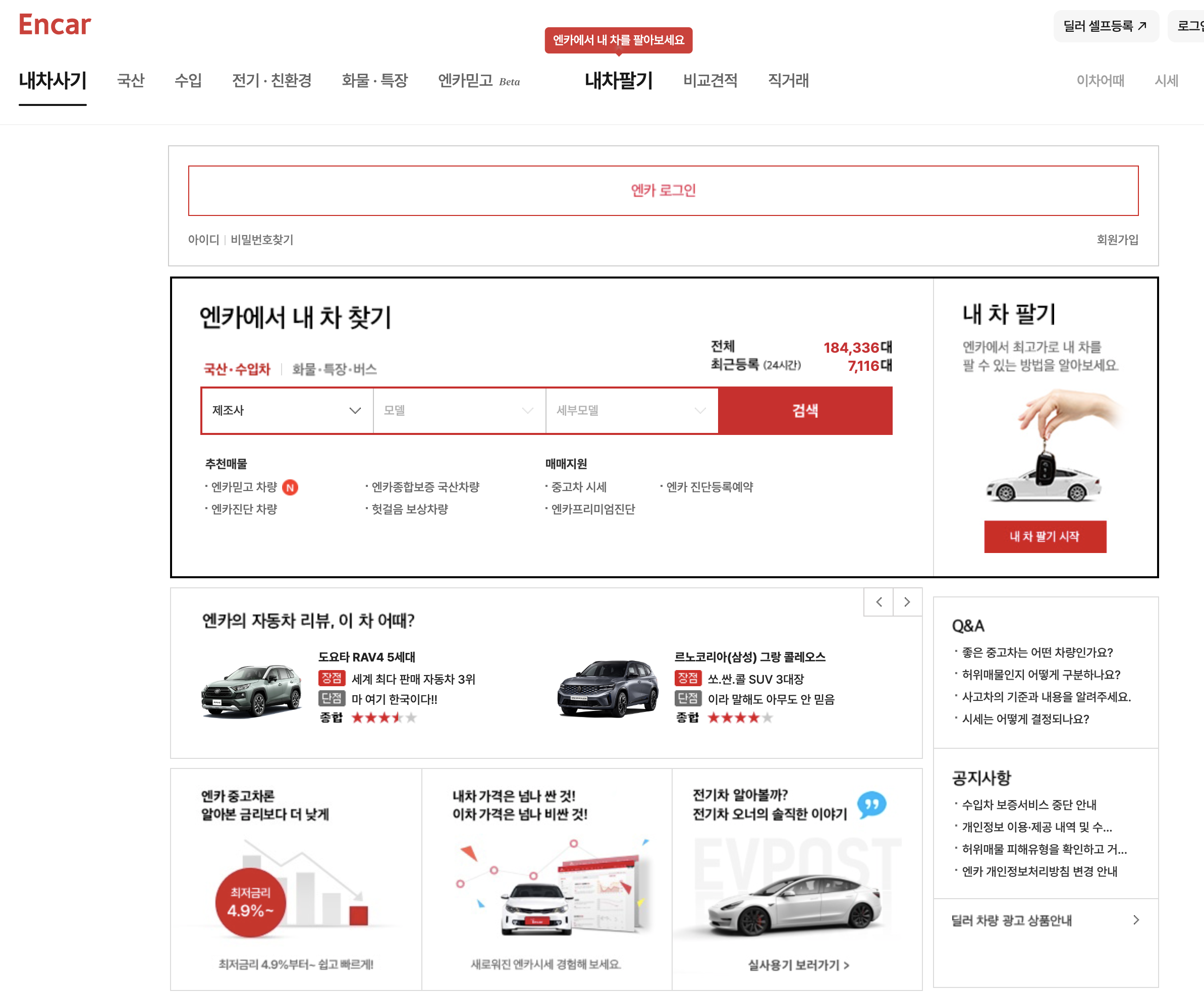1204x993 pixels.
Task: Click the 내 차 팔기 시작 button
Action: (x=1045, y=536)
